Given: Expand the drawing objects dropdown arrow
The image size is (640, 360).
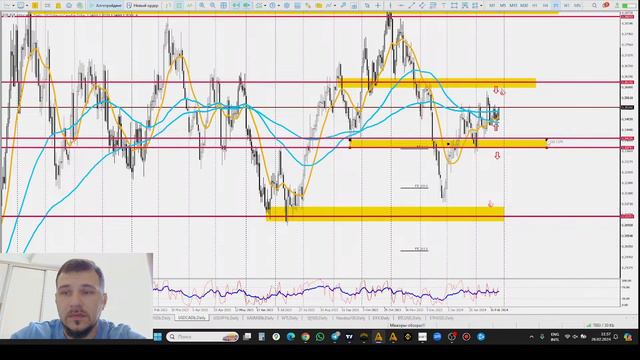Looking at the screenshot, I should point(481,6).
